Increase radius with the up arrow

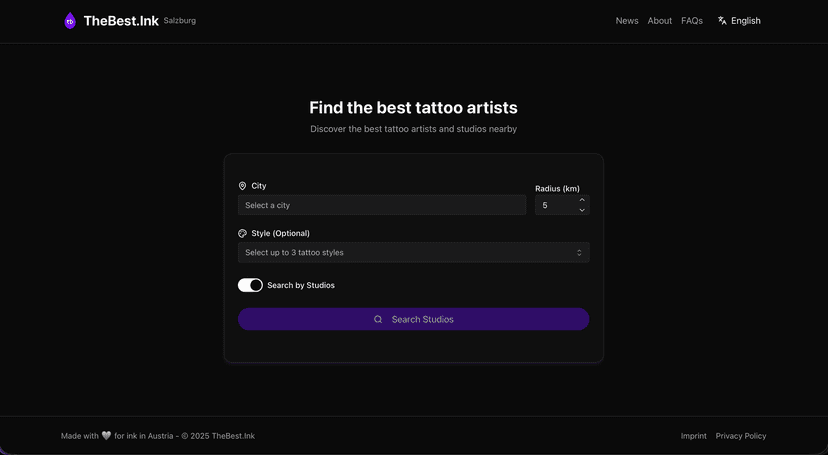click(582, 200)
